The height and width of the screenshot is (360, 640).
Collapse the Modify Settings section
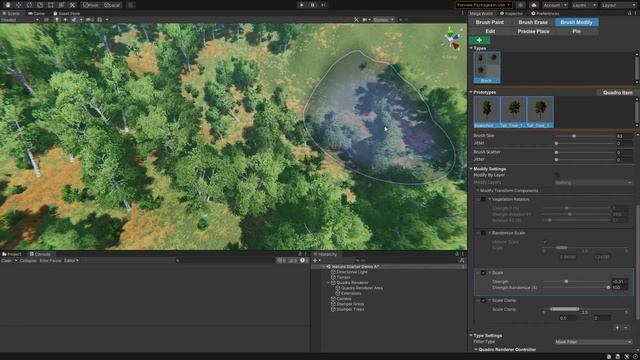471,169
